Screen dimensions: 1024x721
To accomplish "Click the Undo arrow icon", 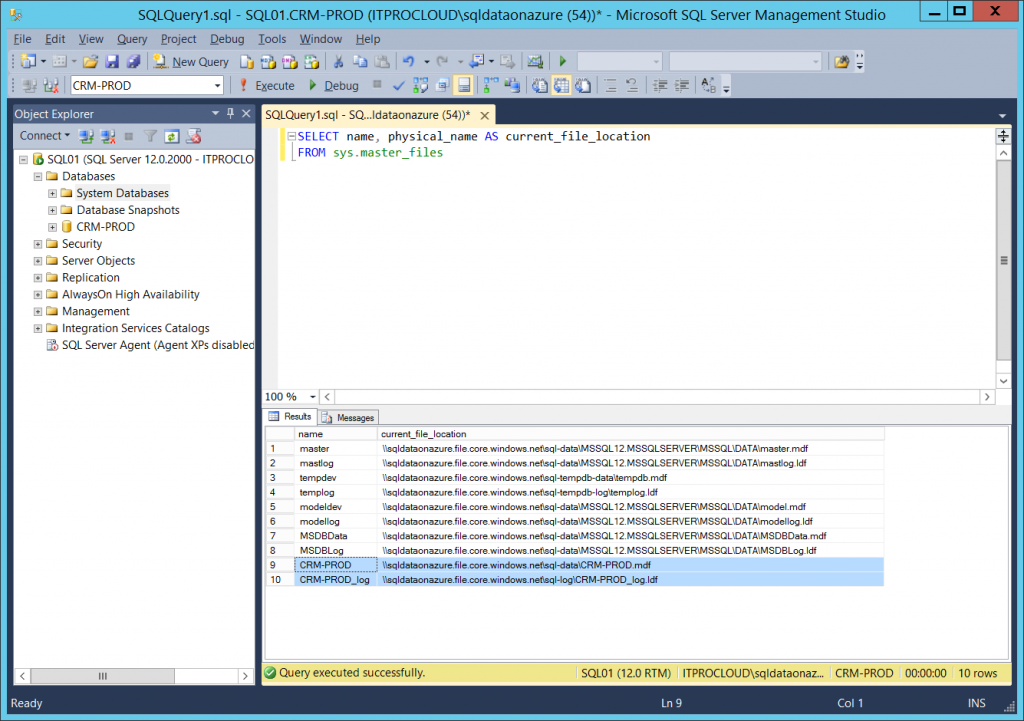I will tap(409, 61).
